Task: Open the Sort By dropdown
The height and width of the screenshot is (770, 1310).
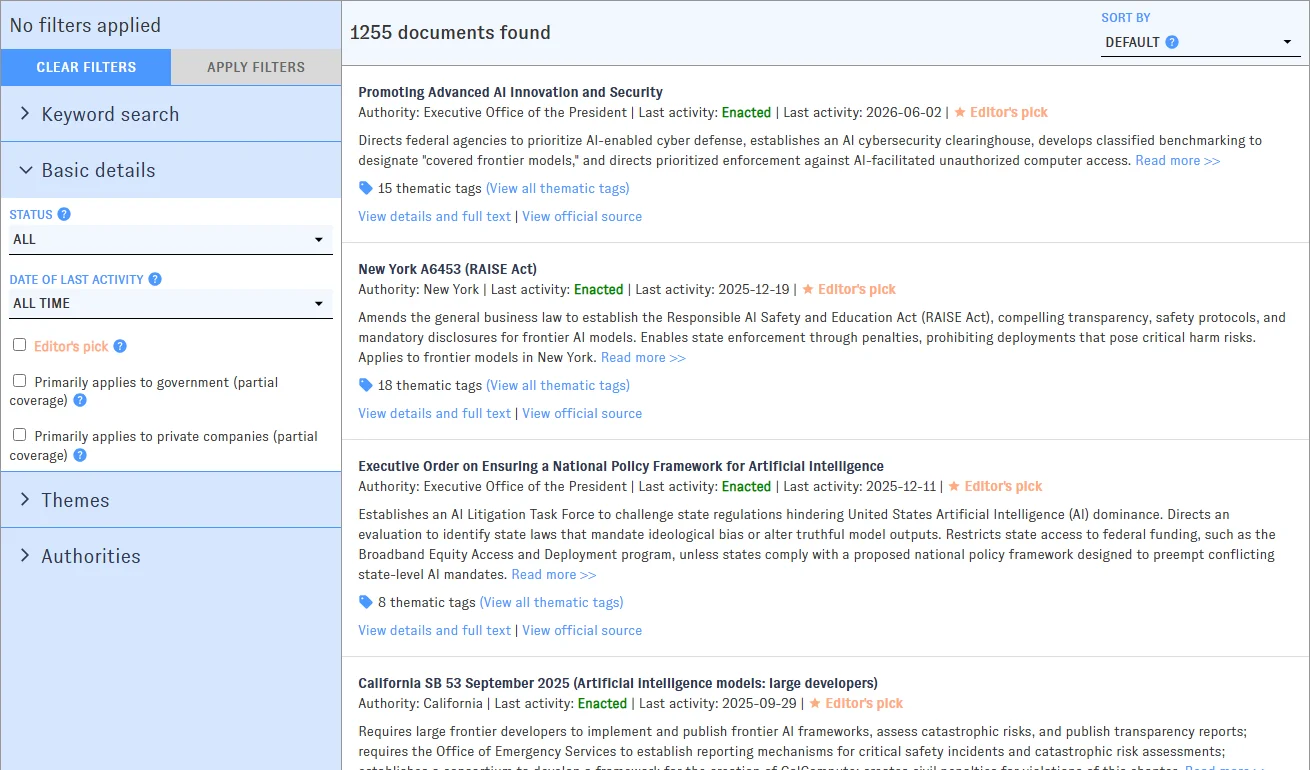Action: [1200, 42]
